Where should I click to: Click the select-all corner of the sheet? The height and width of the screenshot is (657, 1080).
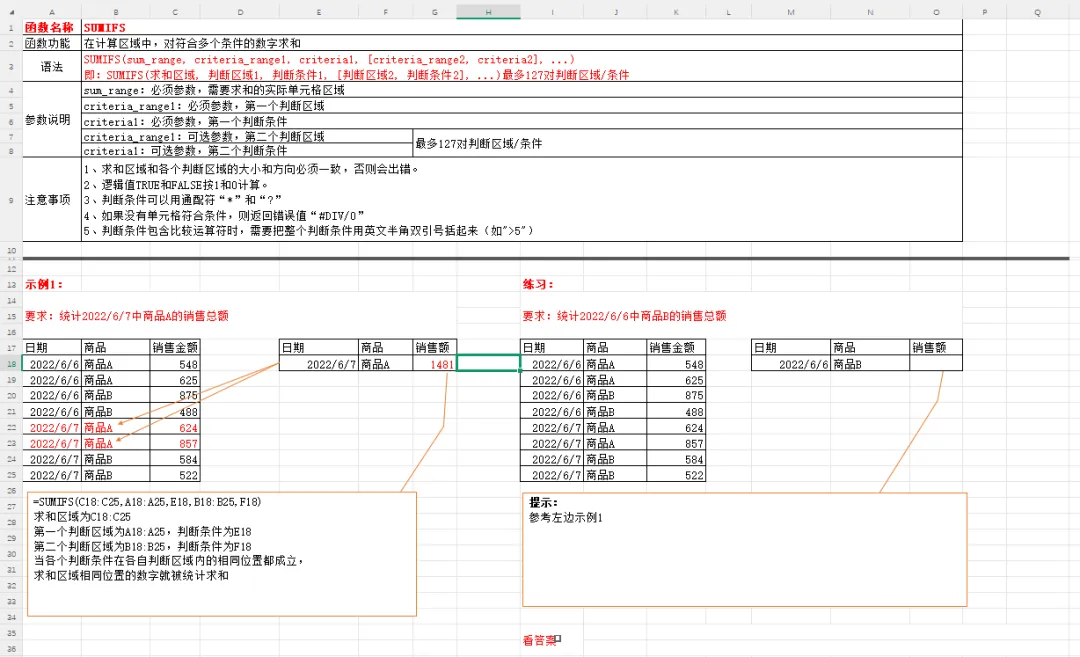coord(11,12)
